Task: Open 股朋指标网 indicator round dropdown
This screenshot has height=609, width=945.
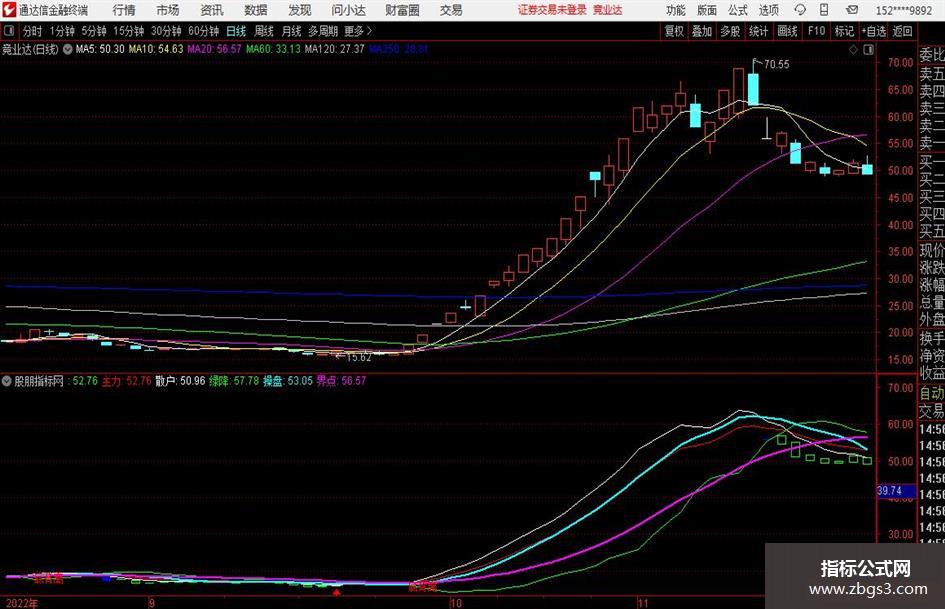Action: click(7, 381)
